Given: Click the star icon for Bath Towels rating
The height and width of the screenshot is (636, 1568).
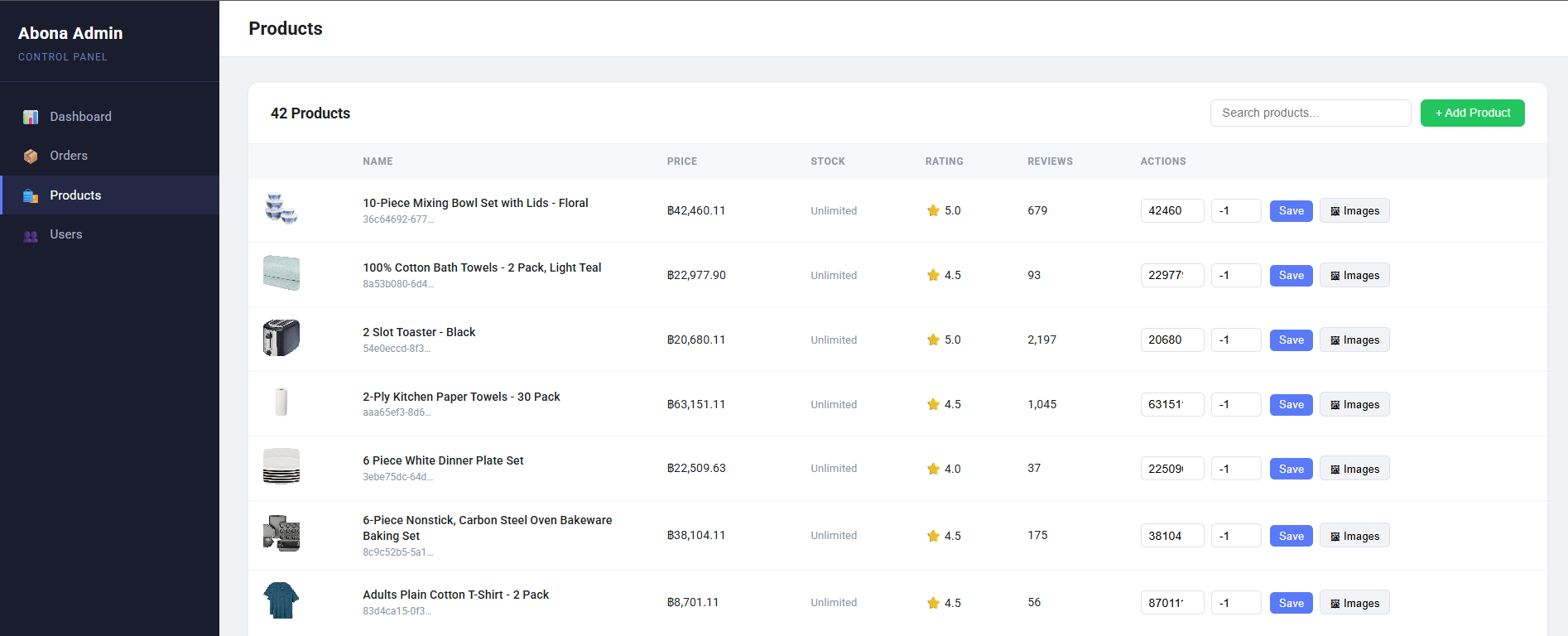Looking at the screenshot, I should (x=933, y=275).
